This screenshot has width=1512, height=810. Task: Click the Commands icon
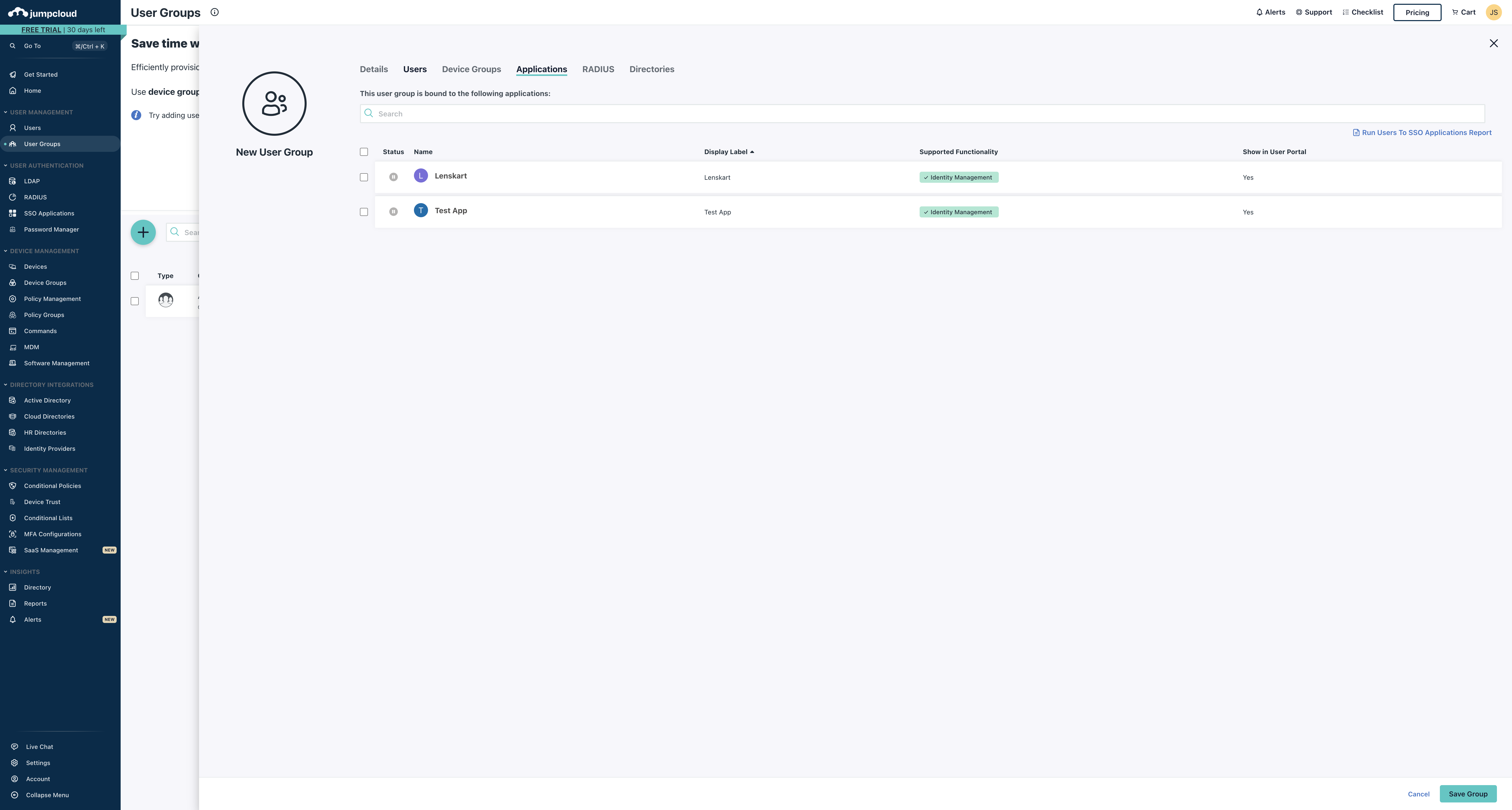12,331
